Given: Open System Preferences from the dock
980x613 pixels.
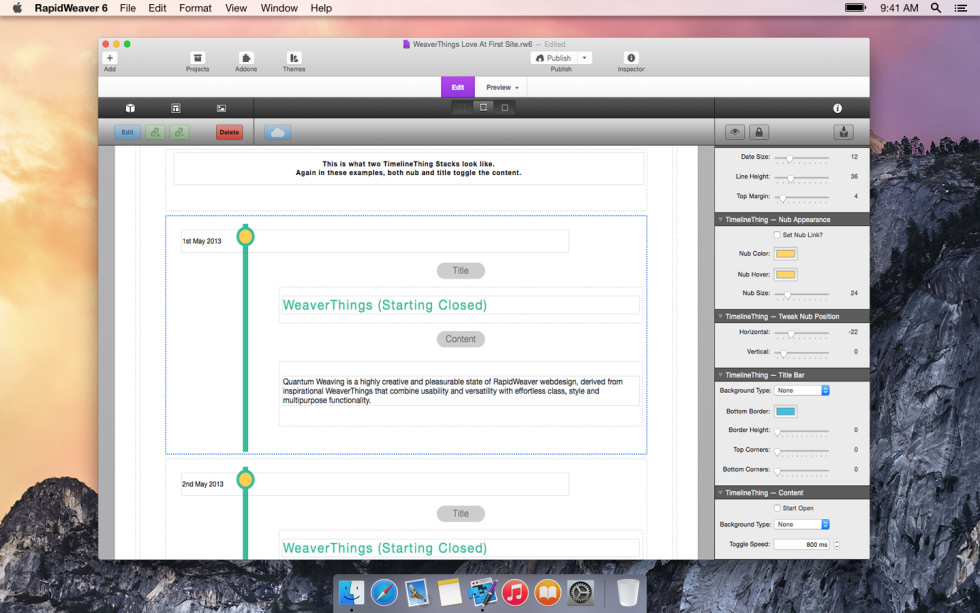Looking at the screenshot, I should [580, 592].
